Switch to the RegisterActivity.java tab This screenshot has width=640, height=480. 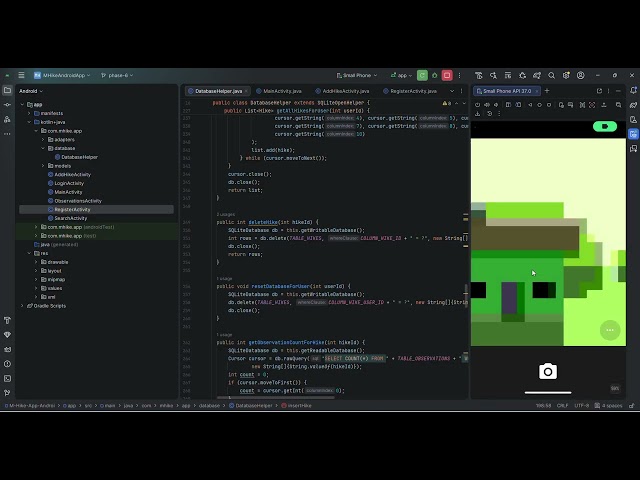410,91
